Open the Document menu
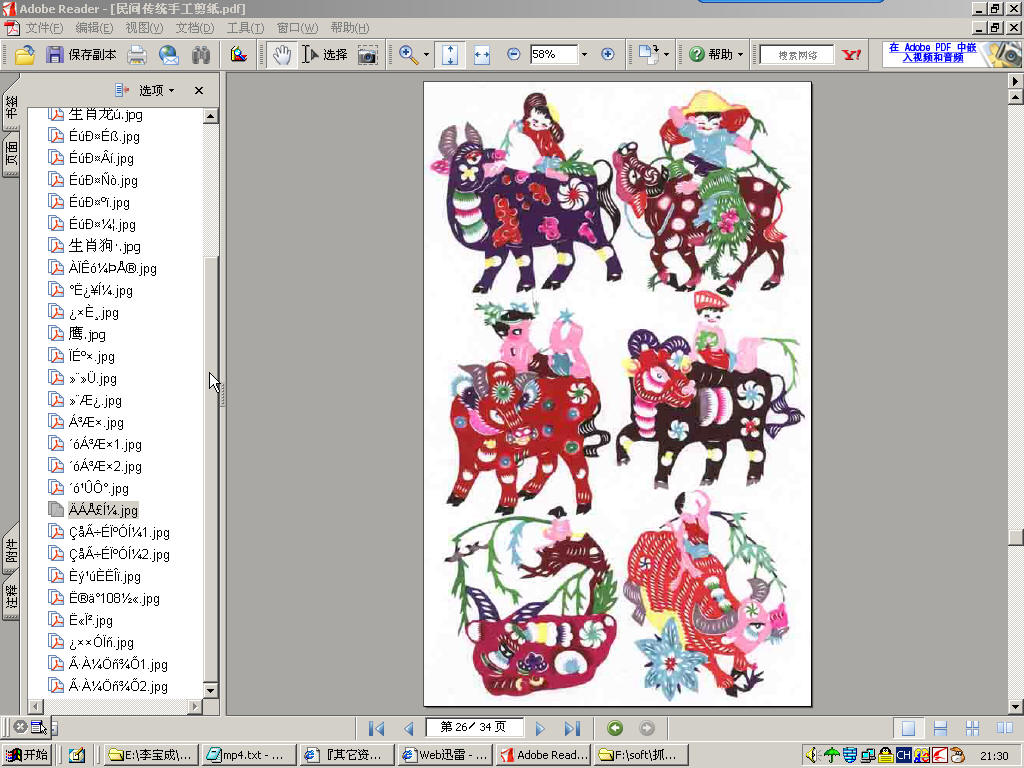Screen dimensions: 1024x768 195,27
